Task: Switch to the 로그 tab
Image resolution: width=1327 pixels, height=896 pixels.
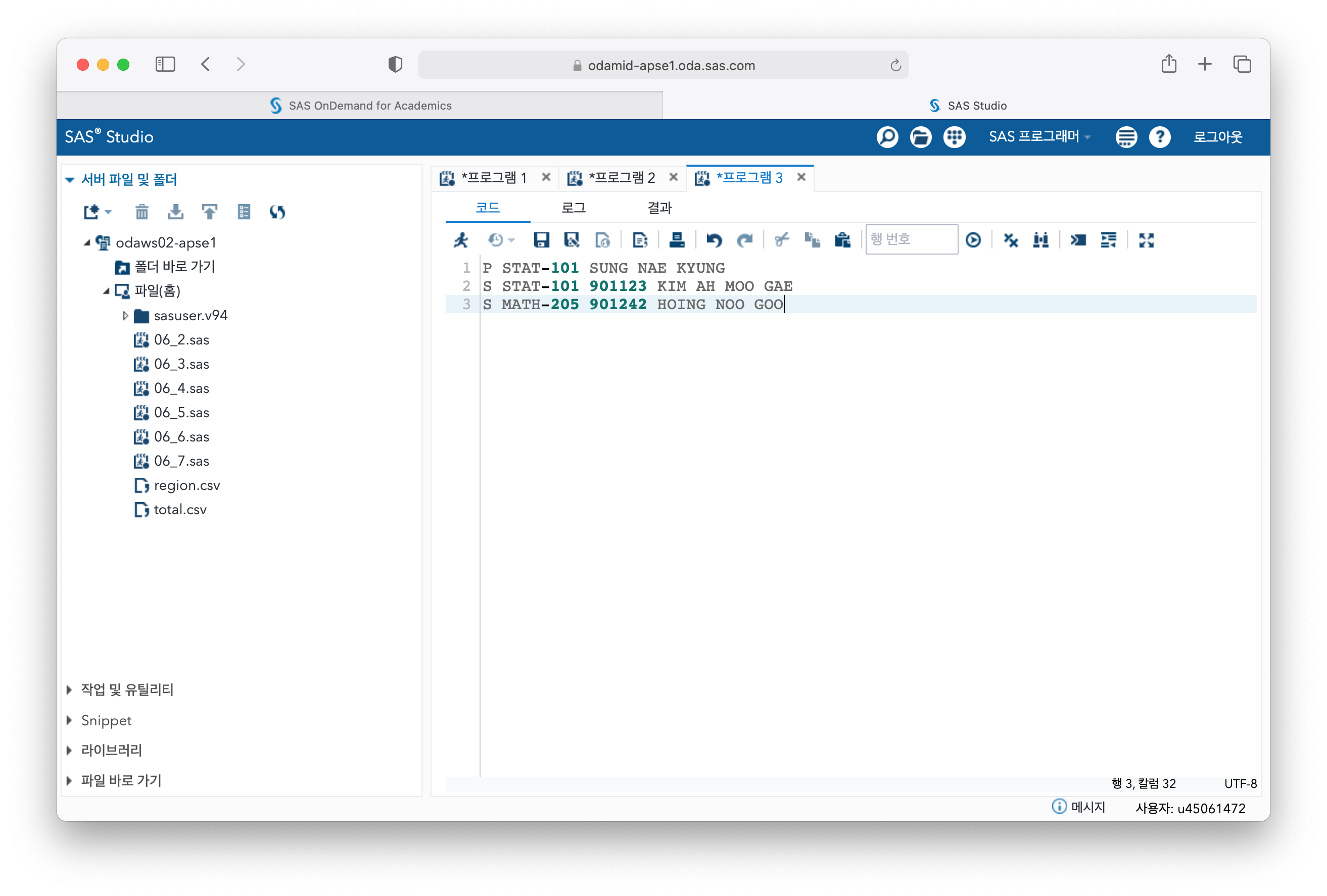Action: tap(573, 208)
